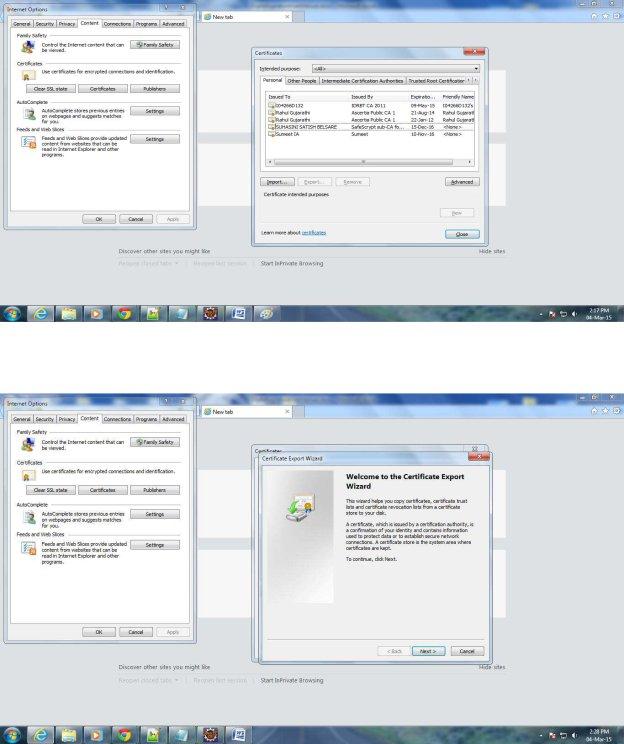
Task: Open Advanced tab in Internet Options beside Export Wizard
Action: click(173, 419)
